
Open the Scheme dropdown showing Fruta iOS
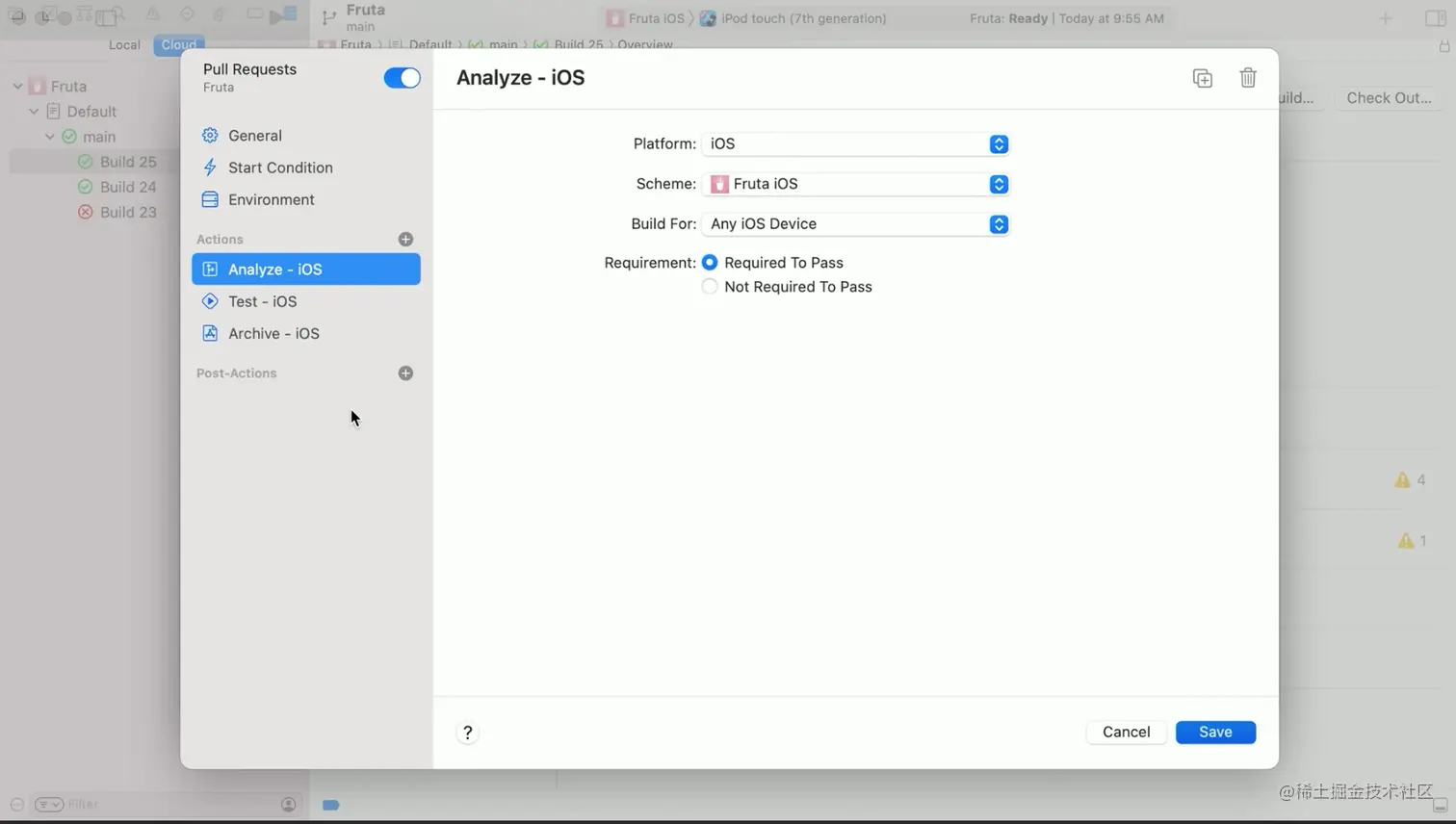[855, 184]
